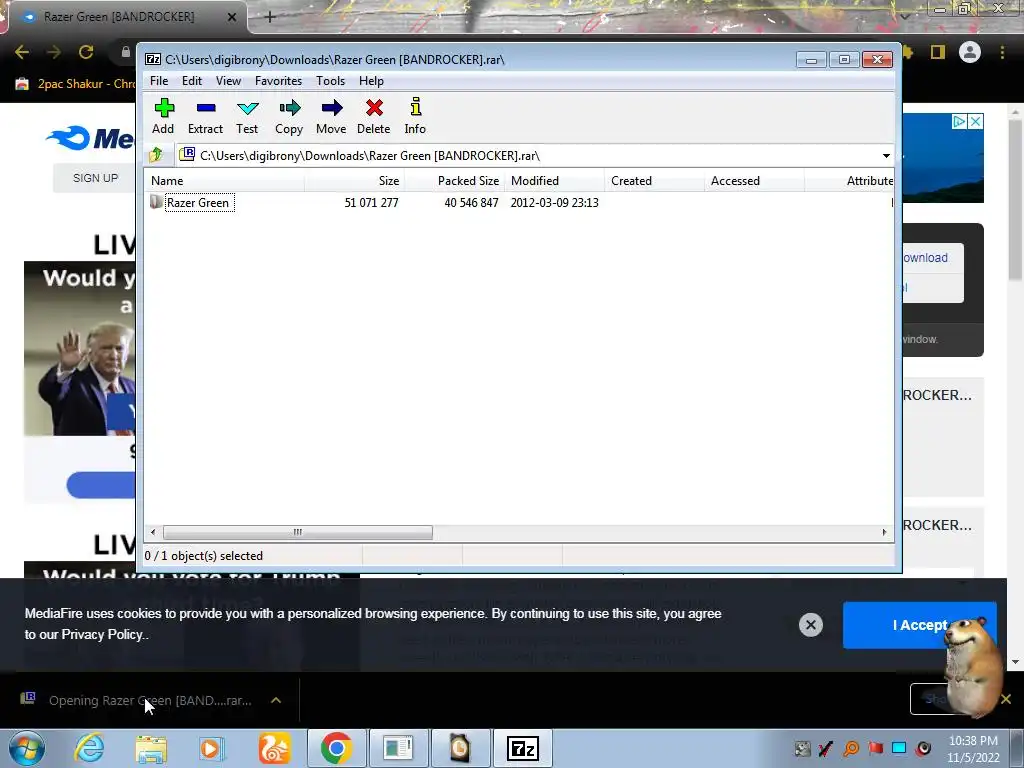The width and height of the screenshot is (1024, 768).
Task: Click the red flag tray icon
Action: (x=875, y=748)
